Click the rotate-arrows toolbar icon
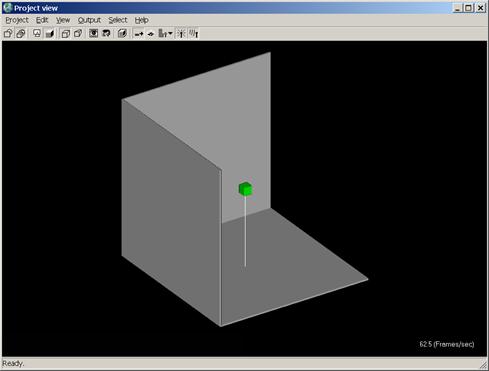 point(106,33)
